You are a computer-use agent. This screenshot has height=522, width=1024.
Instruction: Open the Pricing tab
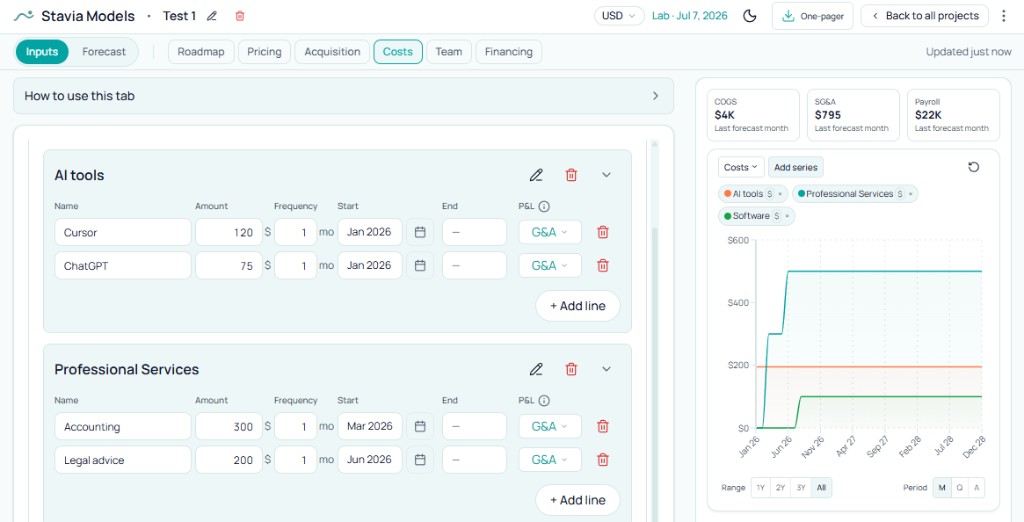tap(264, 52)
